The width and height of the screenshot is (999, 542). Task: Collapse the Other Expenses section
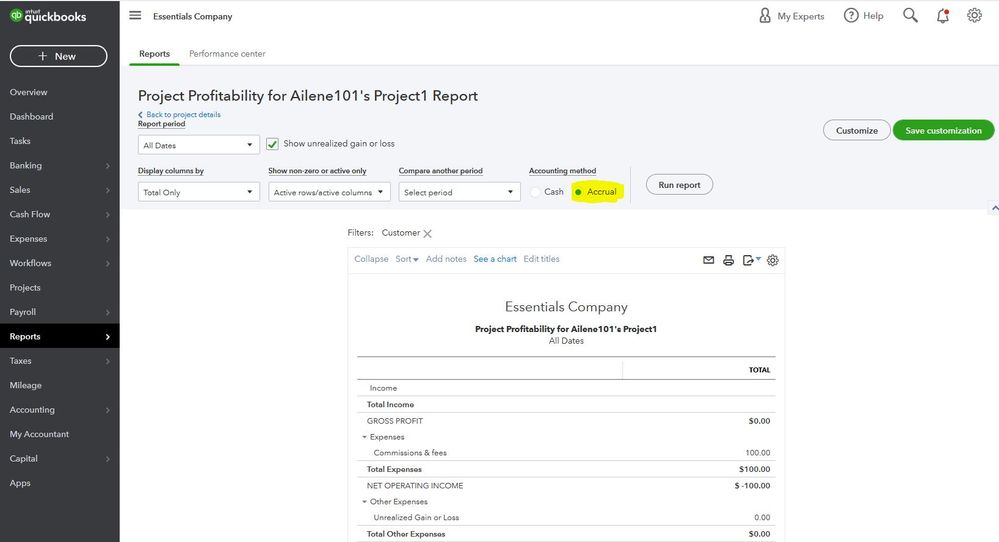tap(364, 502)
